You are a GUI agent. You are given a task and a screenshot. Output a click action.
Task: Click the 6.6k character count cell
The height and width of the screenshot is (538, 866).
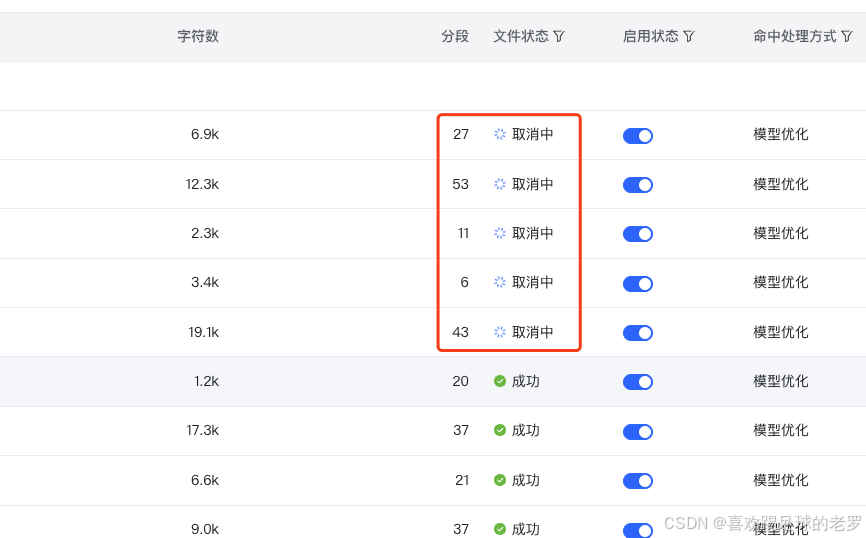(205, 480)
